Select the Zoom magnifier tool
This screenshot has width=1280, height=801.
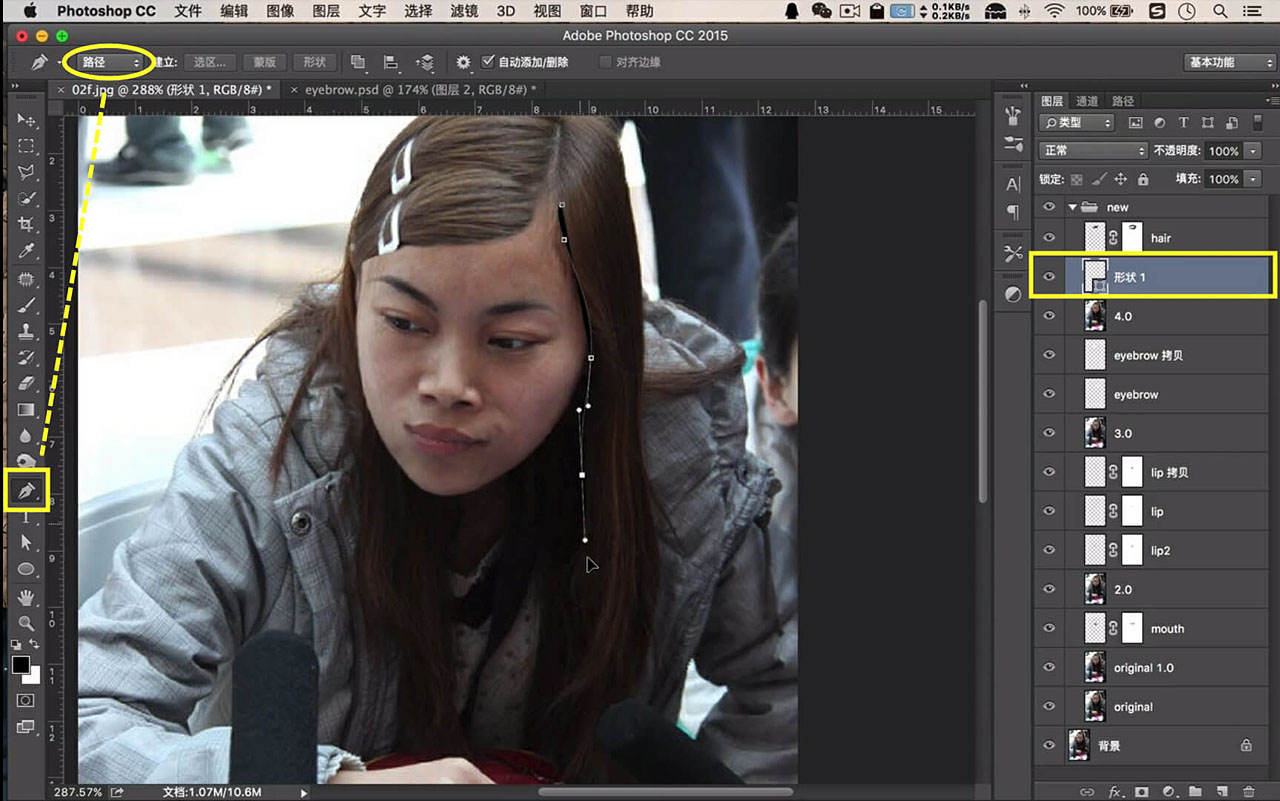coord(26,623)
